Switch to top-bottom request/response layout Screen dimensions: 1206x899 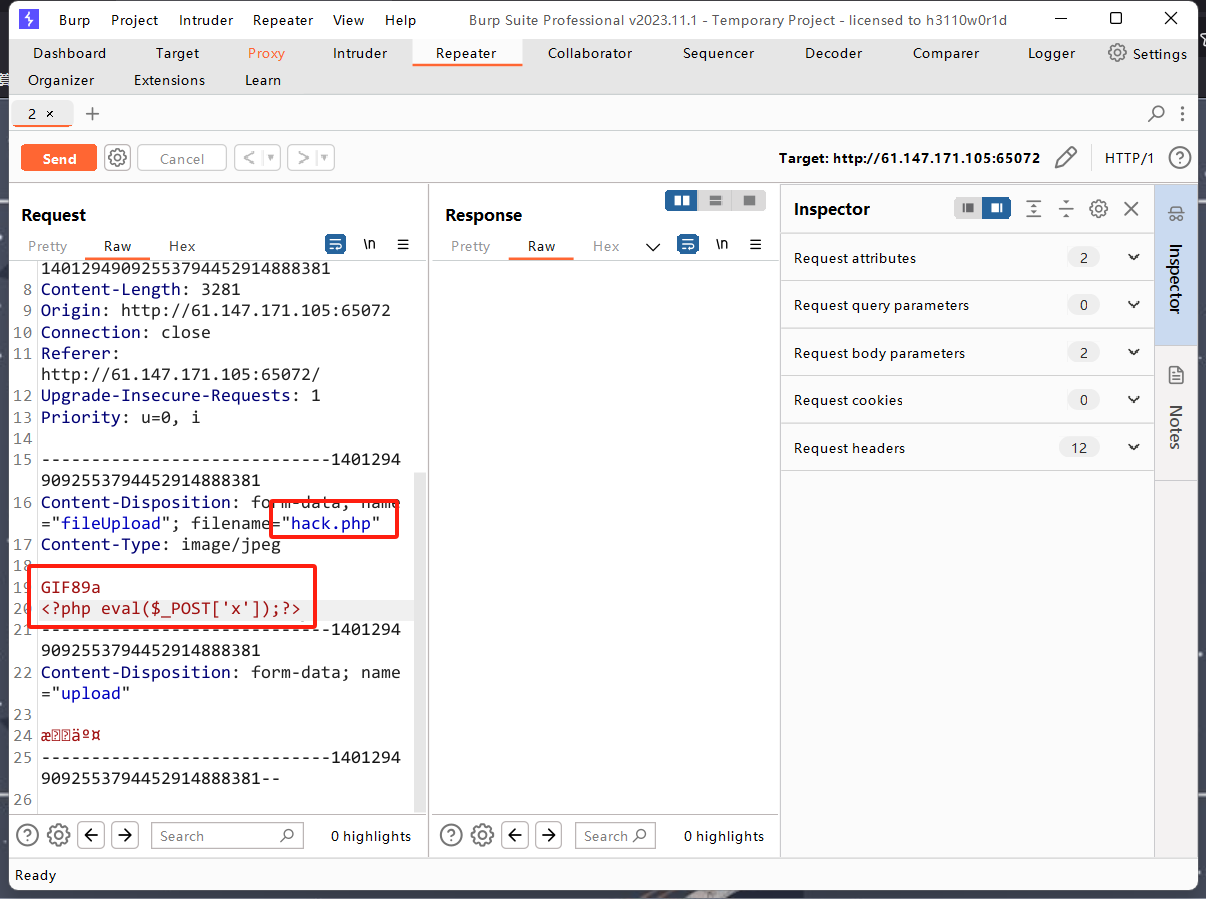click(715, 201)
